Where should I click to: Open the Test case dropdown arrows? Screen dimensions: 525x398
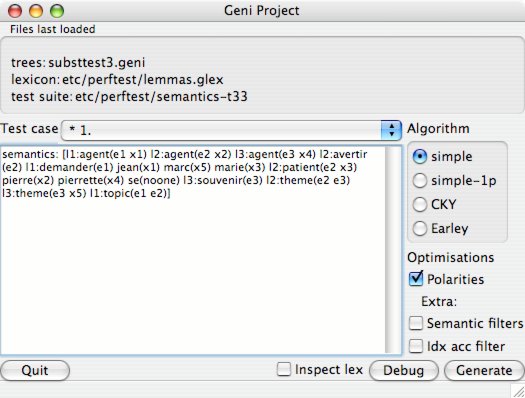pos(391,130)
